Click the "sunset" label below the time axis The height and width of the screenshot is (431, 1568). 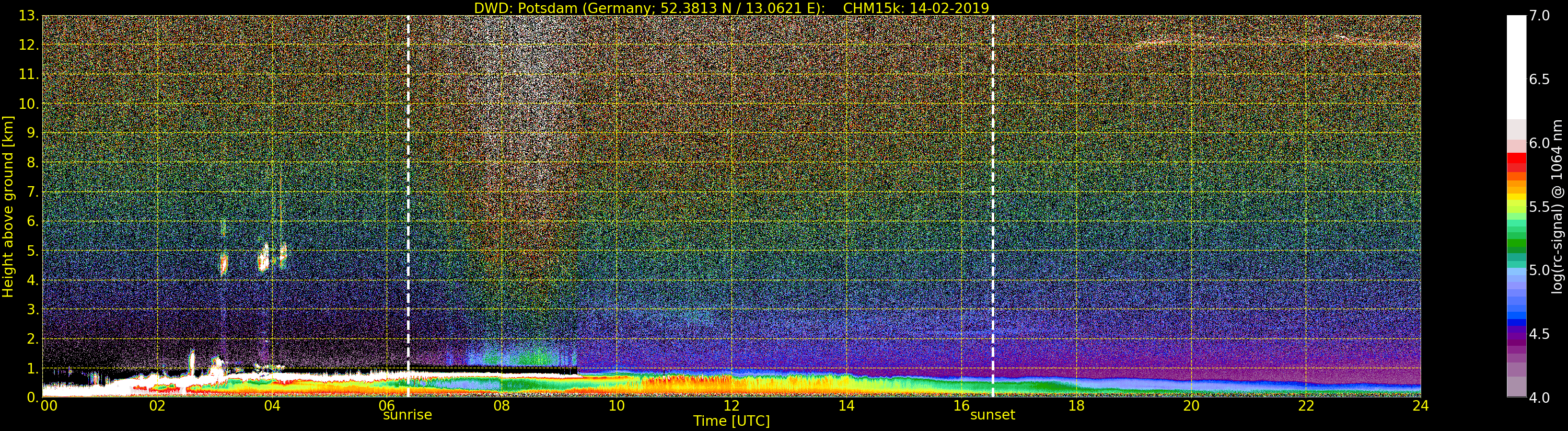click(993, 415)
